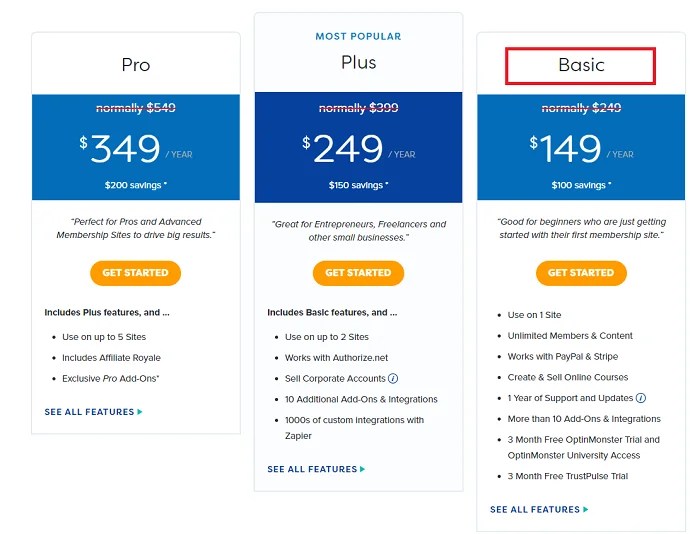Click the Pro plan heading
This screenshot has height=534, width=690.
[x=136, y=65]
